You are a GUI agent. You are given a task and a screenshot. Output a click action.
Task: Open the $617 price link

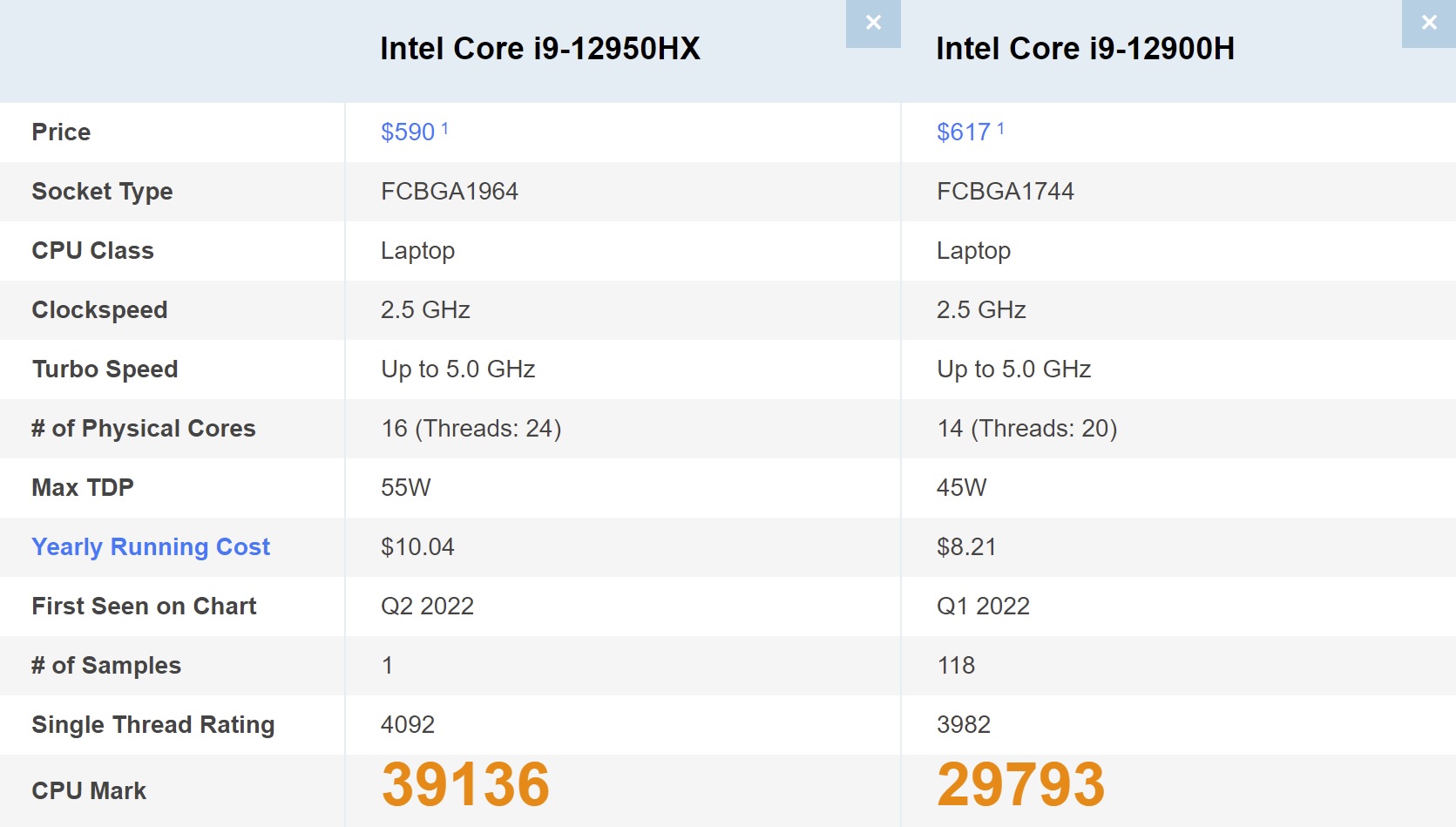point(964,132)
